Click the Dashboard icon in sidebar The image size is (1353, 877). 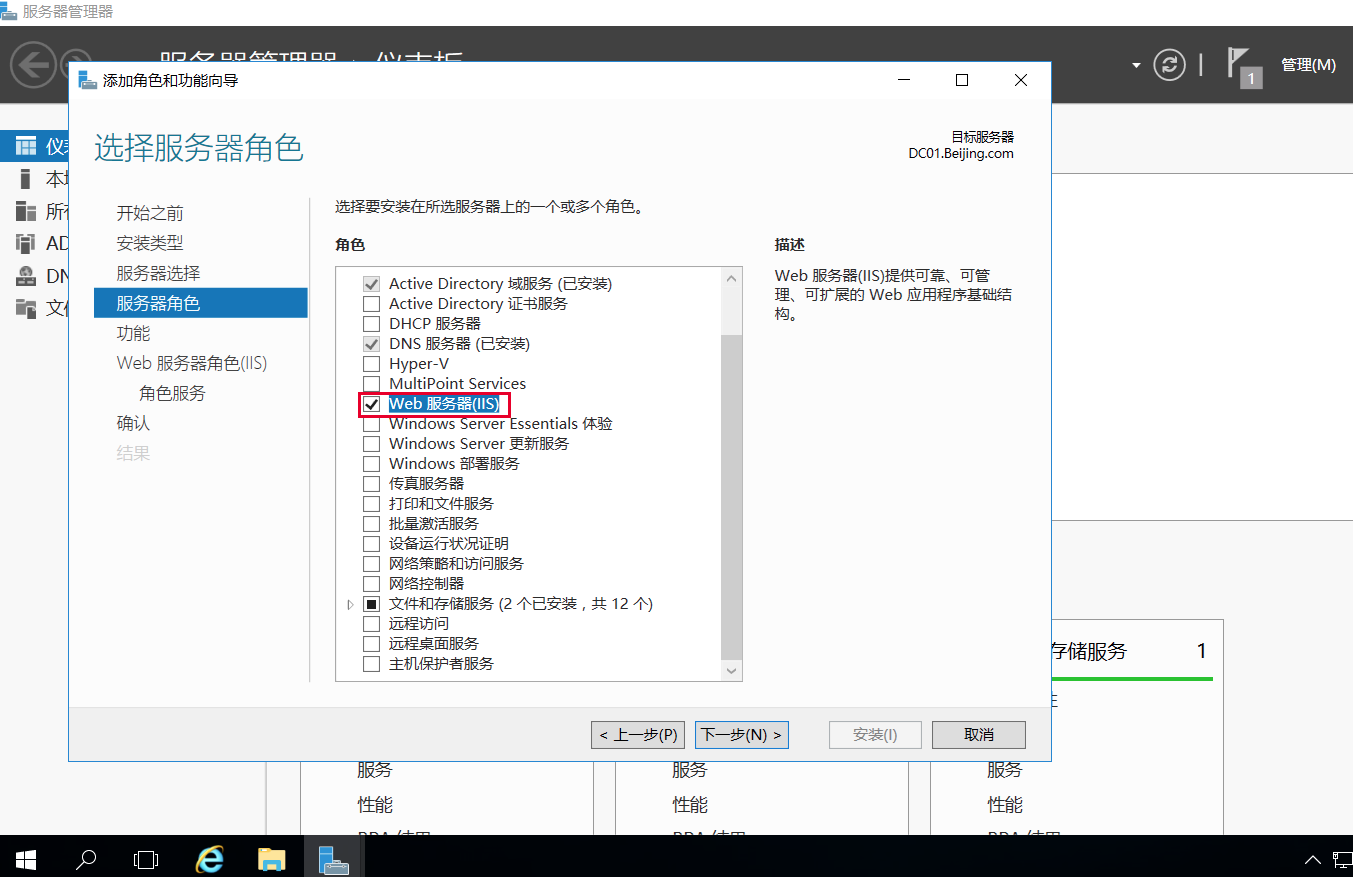26,147
